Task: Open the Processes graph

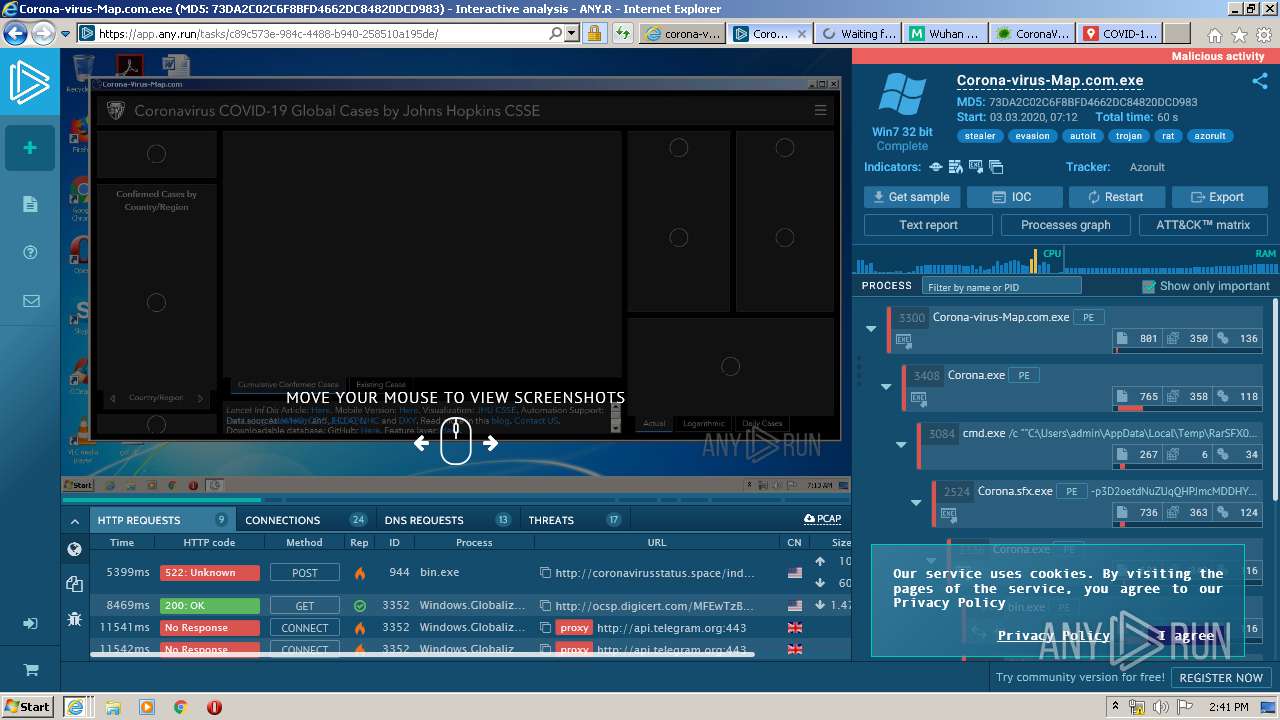Action: pos(1066,225)
